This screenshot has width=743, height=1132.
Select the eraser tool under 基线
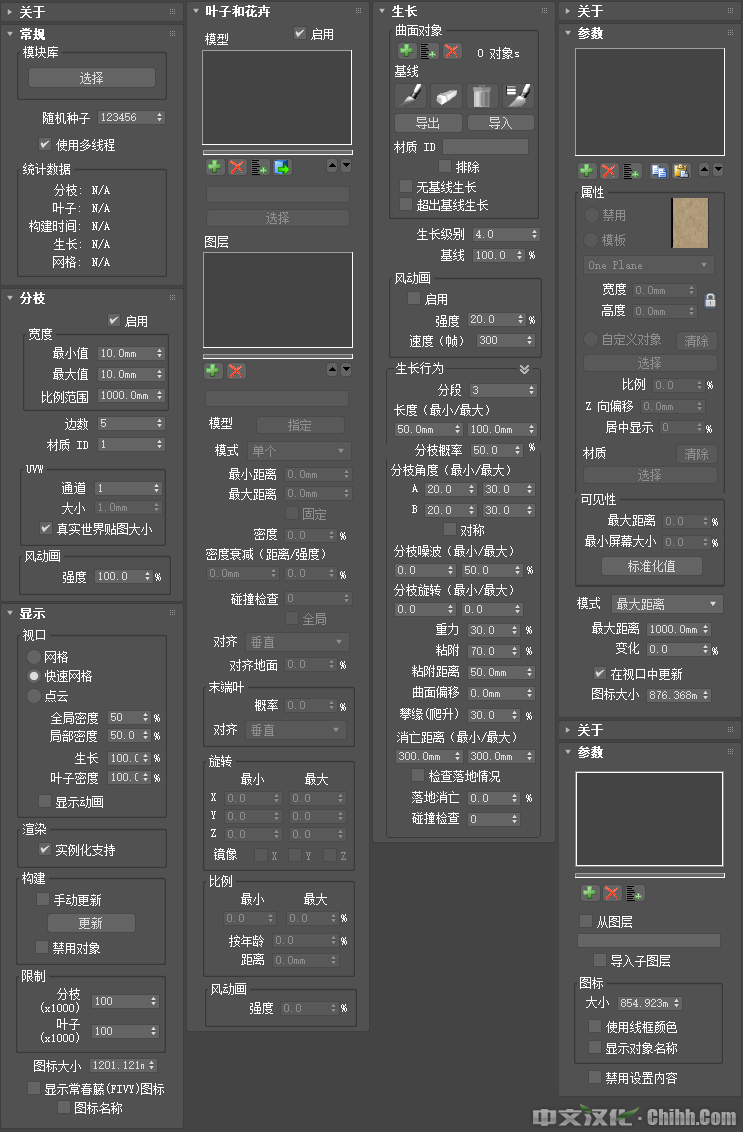click(x=446, y=95)
